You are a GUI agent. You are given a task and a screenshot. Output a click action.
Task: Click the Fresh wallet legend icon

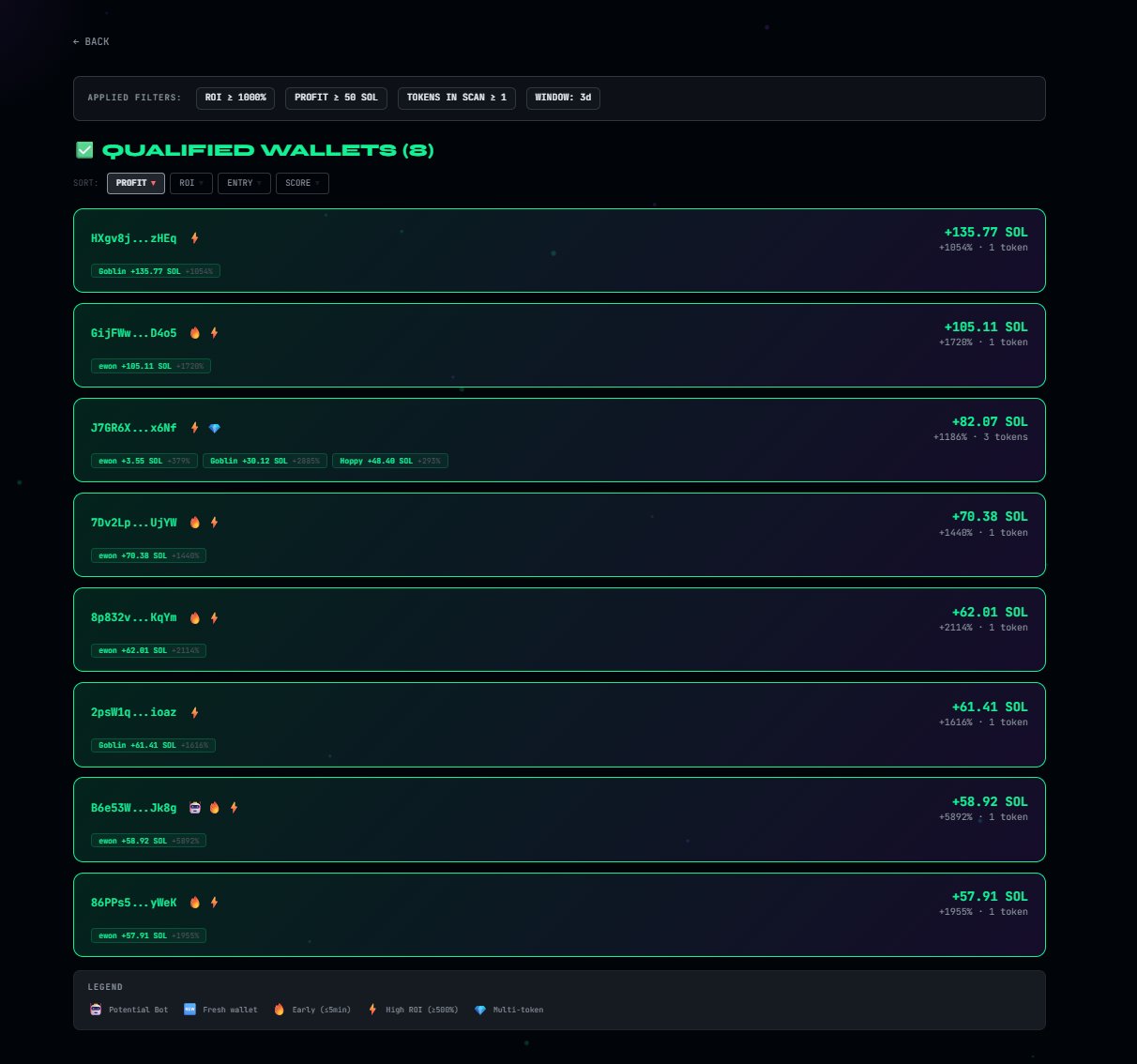click(189, 1010)
